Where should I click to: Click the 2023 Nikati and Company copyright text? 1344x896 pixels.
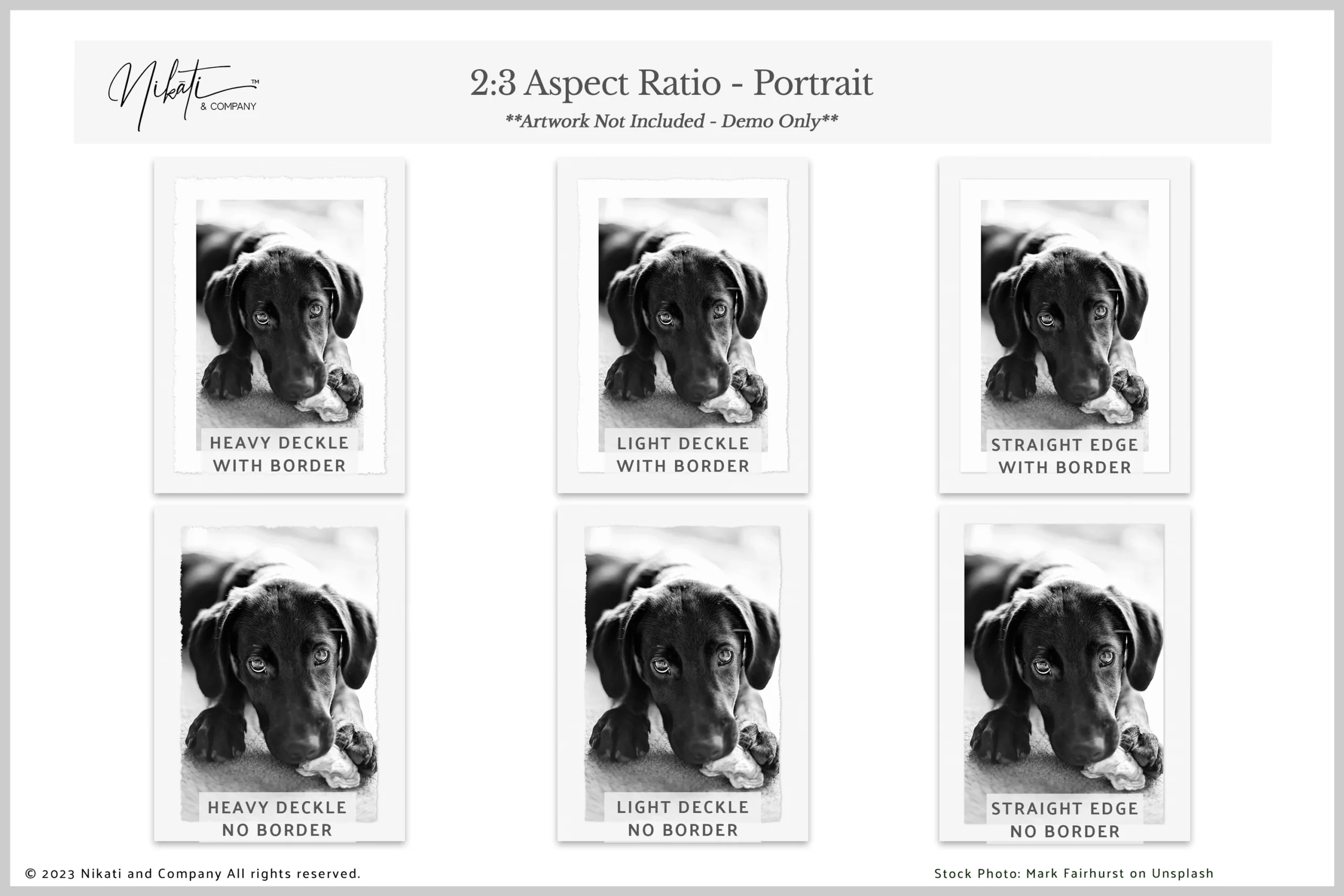click(193, 874)
